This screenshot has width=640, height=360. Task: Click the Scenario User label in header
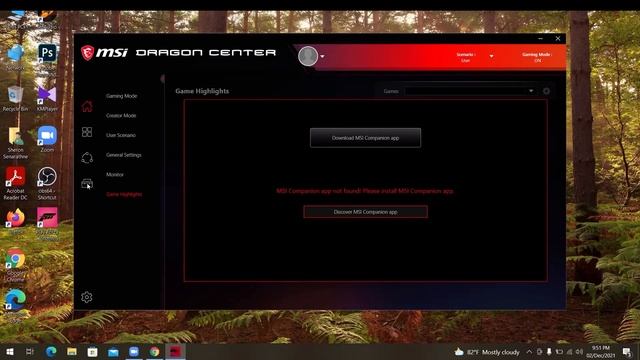(x=466, y=57)
